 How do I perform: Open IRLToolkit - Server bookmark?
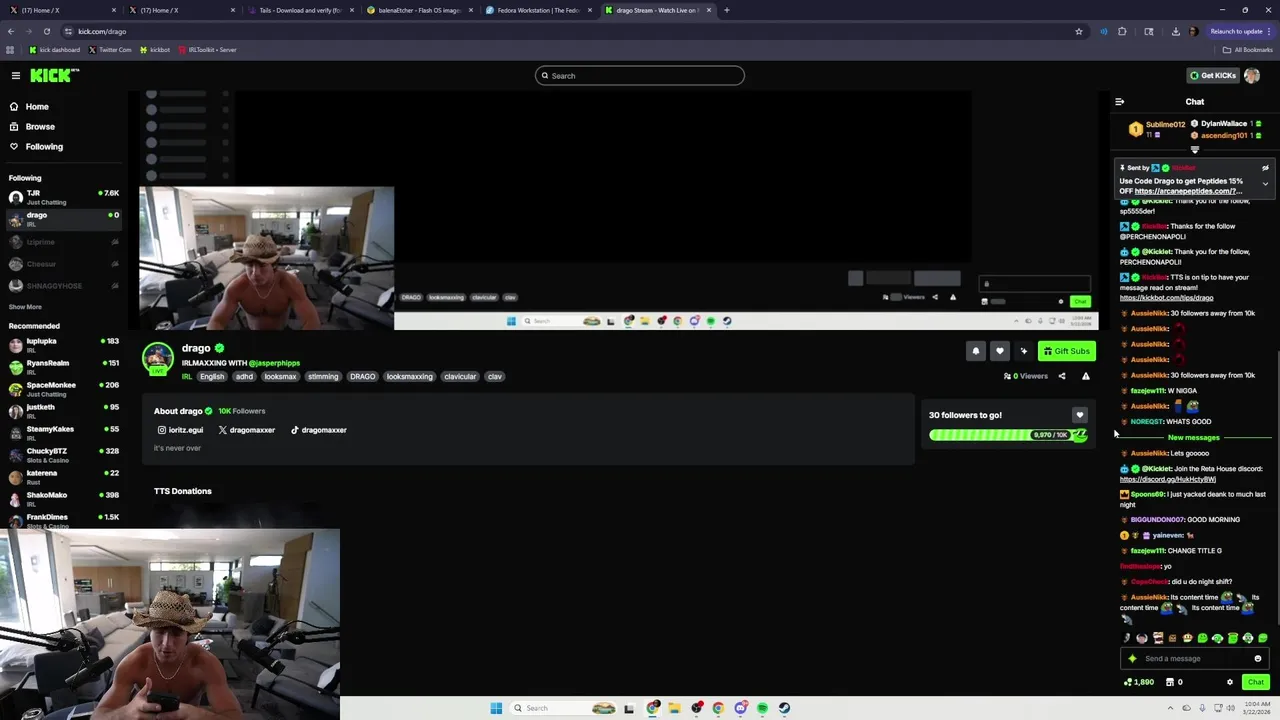point(206,50)
